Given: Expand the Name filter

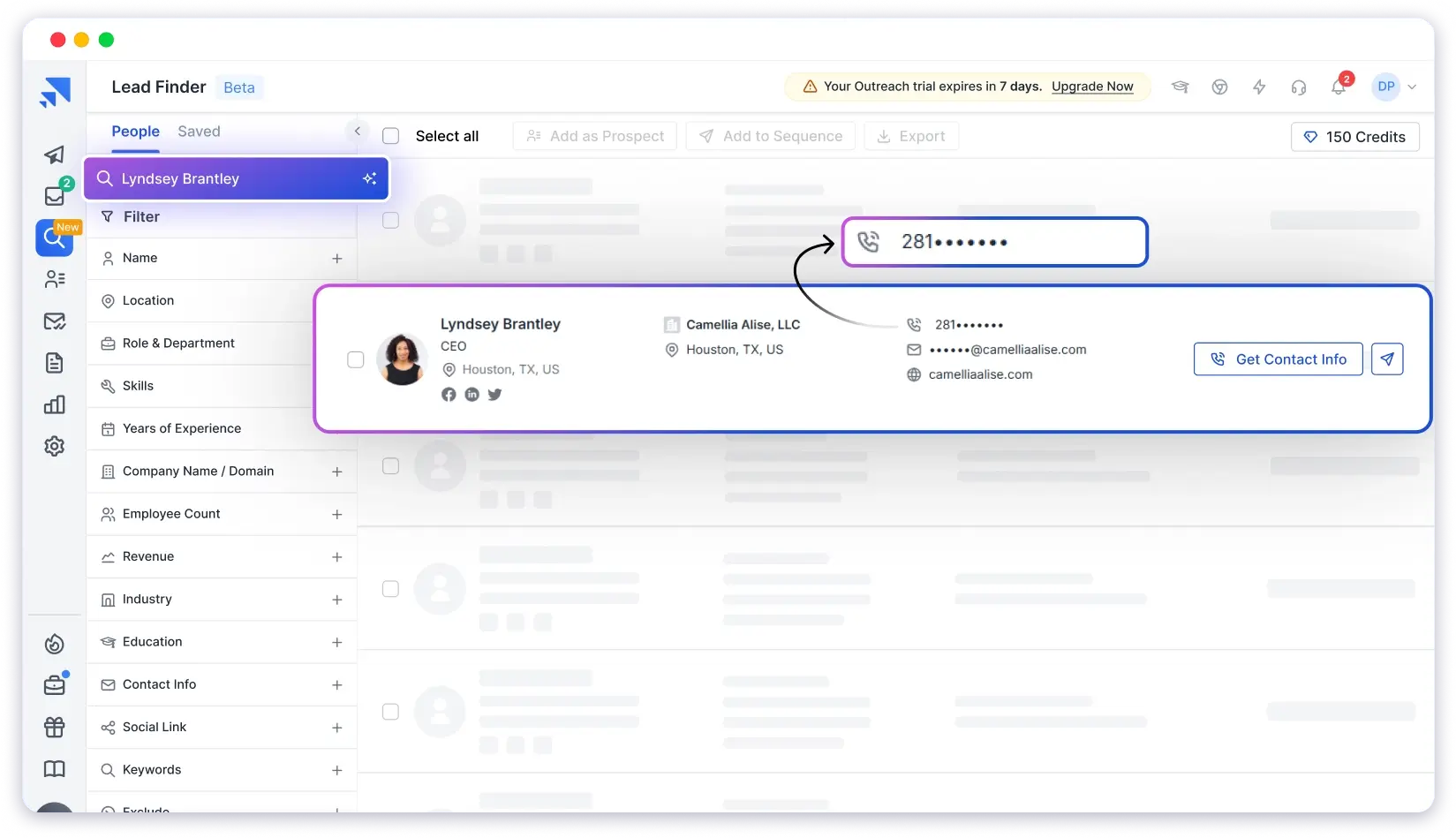Looking at the screenshot, I should (336, 259).
